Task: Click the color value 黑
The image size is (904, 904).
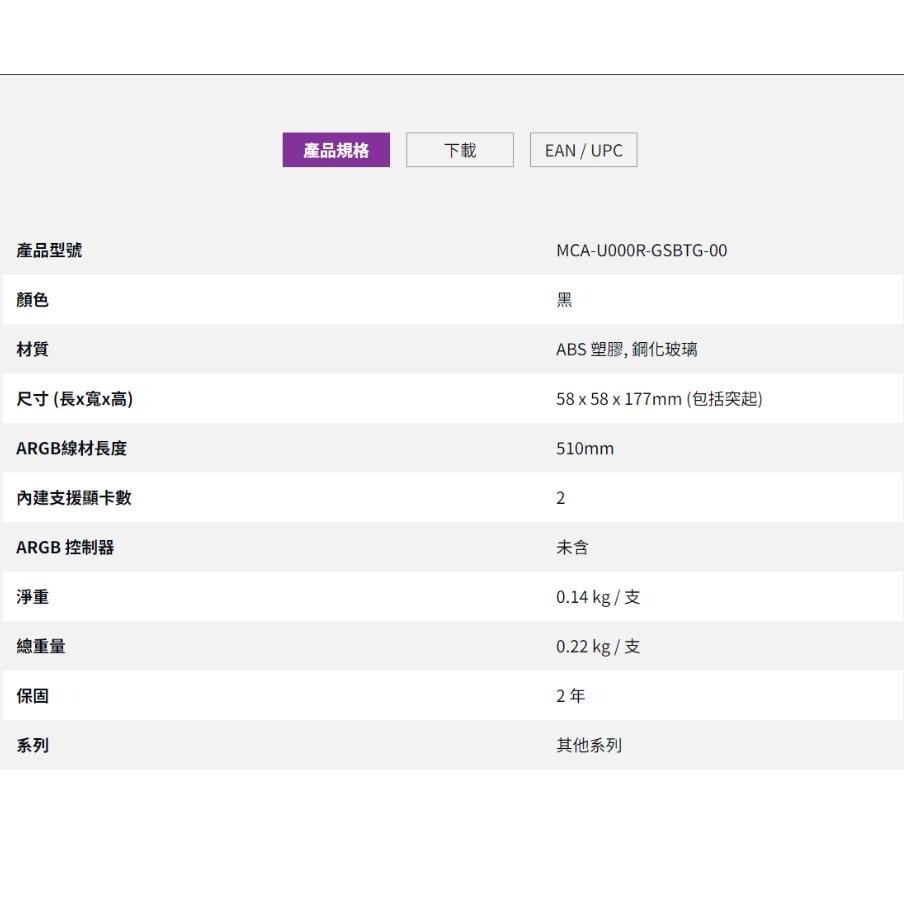Action: click(560, 300)
